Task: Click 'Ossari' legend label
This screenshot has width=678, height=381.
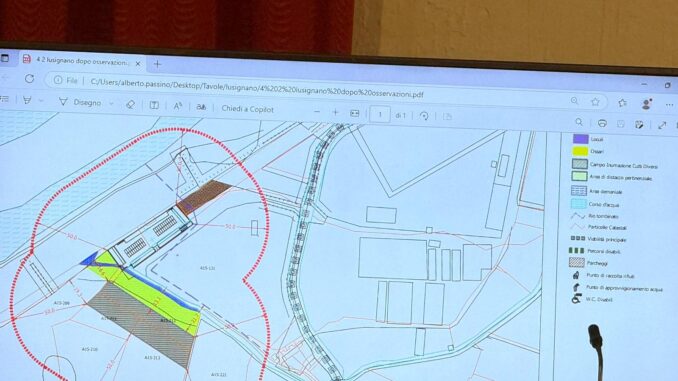Action: (x=596, y=151)
